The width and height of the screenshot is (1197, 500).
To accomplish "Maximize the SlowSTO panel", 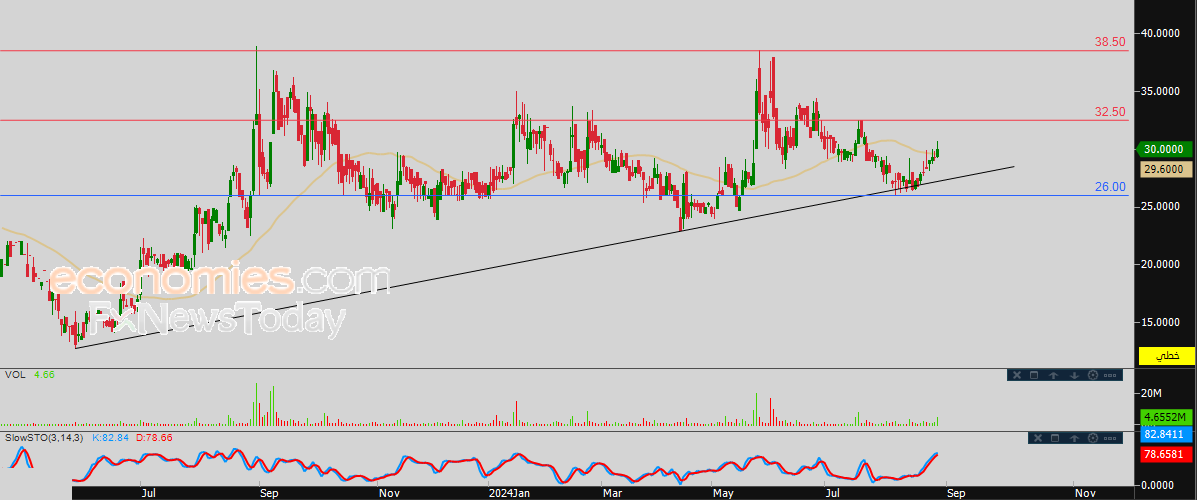I will click(1054, 438).
